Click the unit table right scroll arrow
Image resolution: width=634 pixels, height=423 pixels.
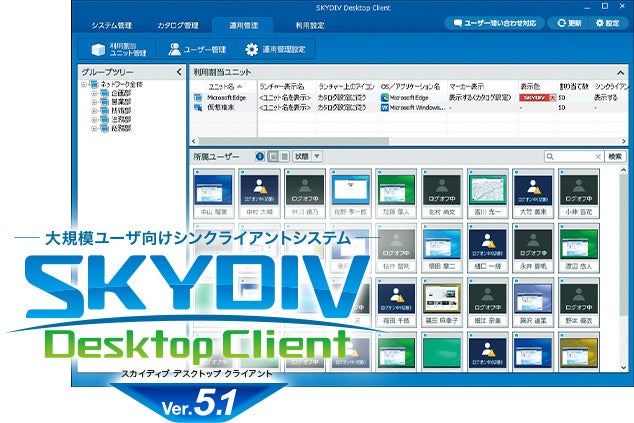[624, 141]
